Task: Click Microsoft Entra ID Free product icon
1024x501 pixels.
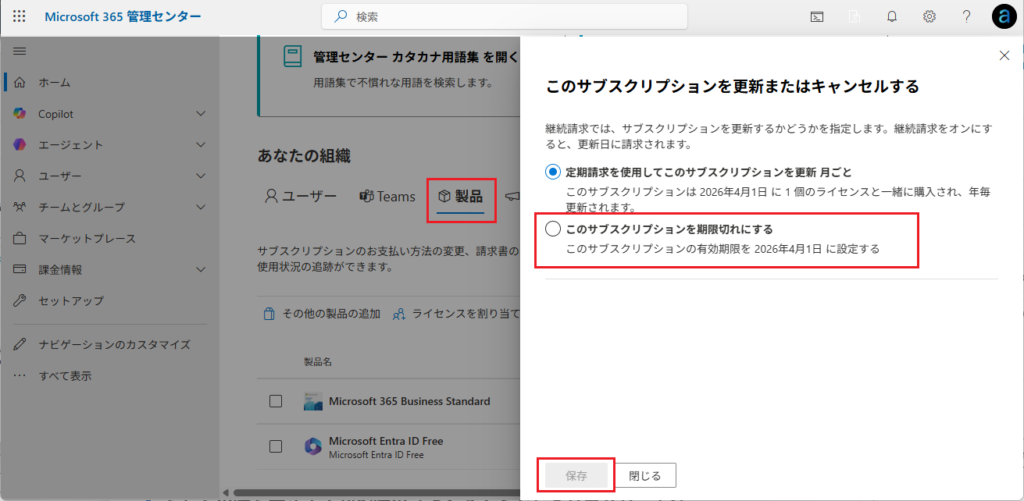Action: (313, 447)
